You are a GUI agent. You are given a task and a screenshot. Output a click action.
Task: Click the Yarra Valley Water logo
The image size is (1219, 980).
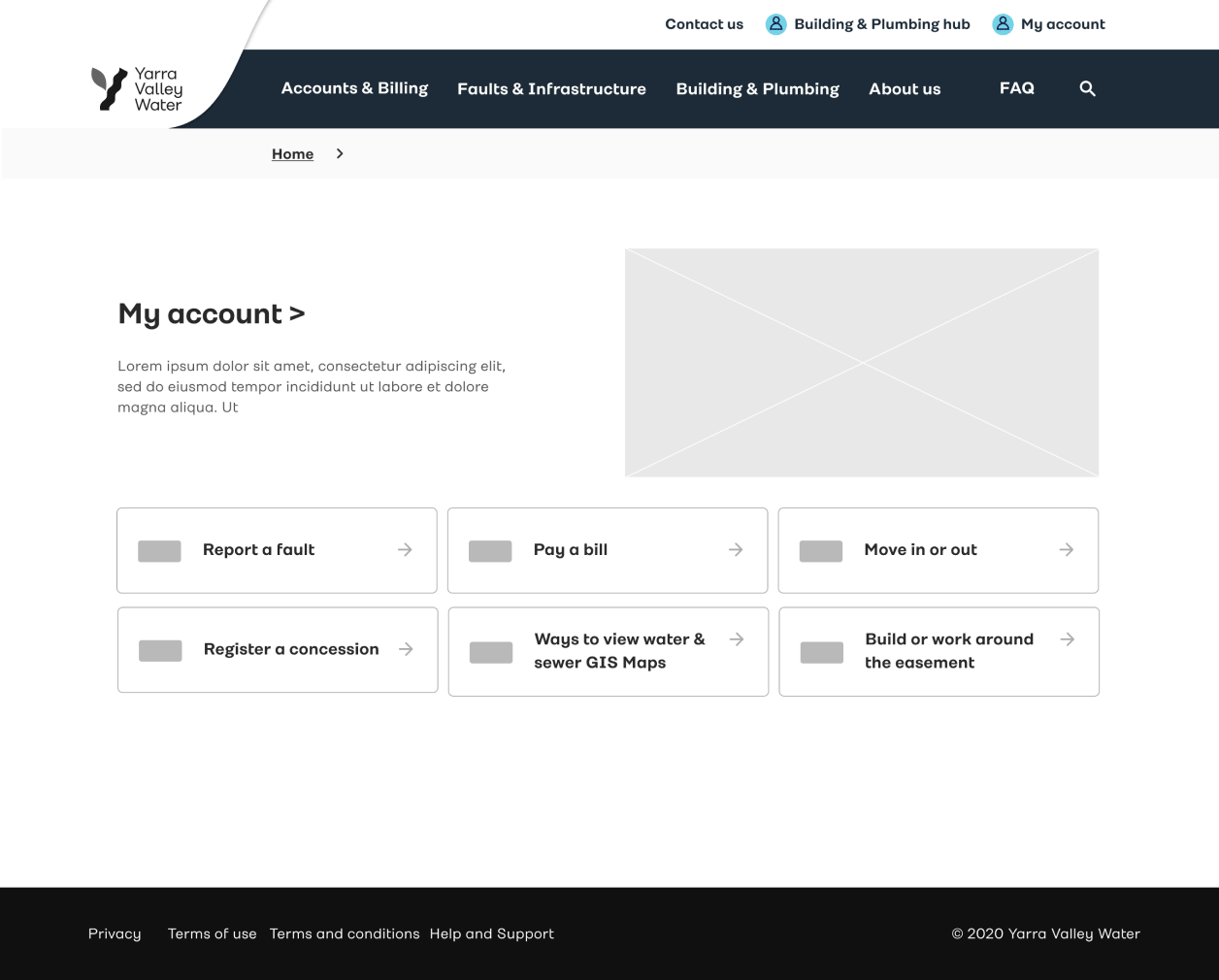(137, 89)
